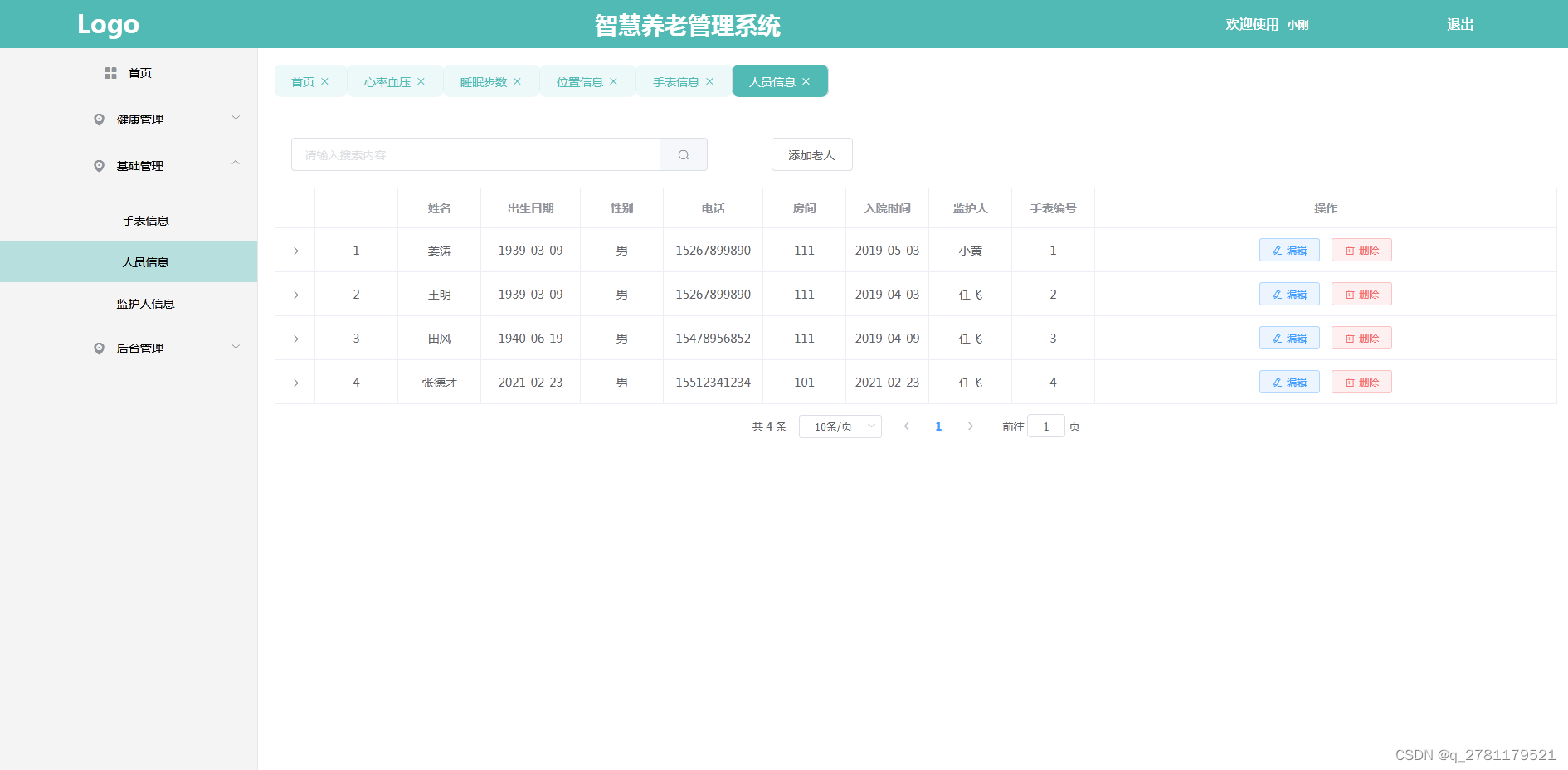Viewport: 1568px width, 770px height.
Task: Click location pin icon beside 健康管理
Action: (x=100, y=119)
